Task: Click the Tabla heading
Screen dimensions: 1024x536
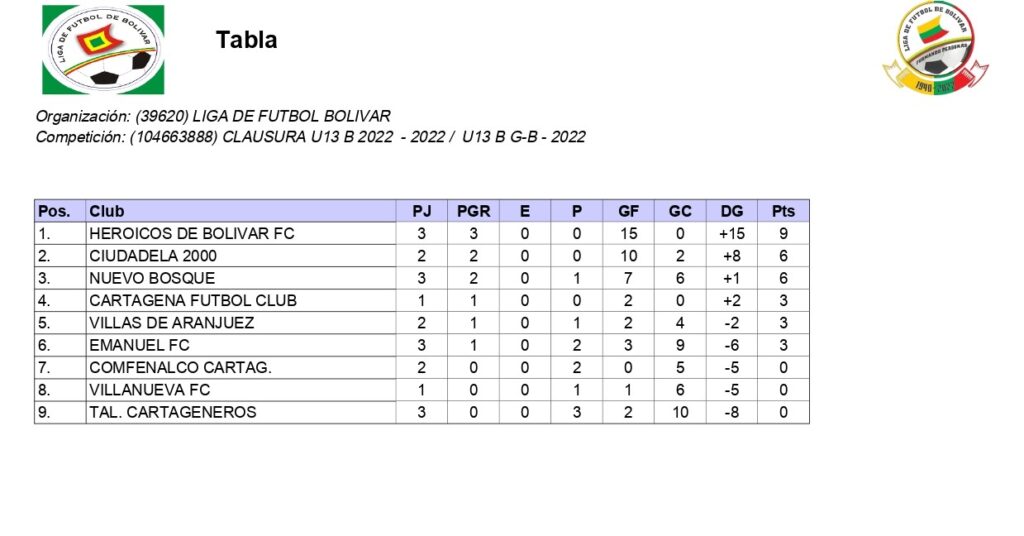Action: 246,41
